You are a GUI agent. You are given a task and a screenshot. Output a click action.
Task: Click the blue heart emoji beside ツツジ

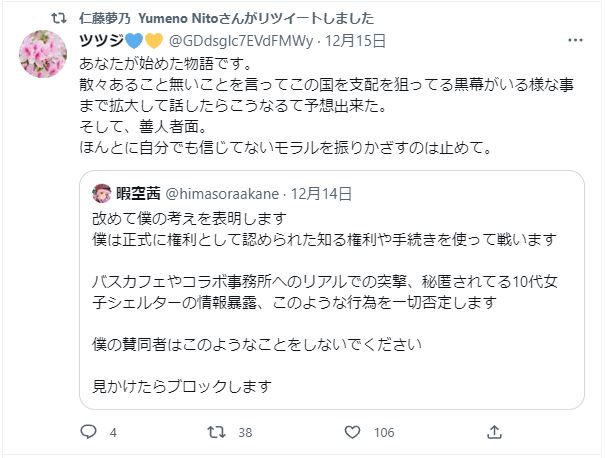tap(135, 40)
